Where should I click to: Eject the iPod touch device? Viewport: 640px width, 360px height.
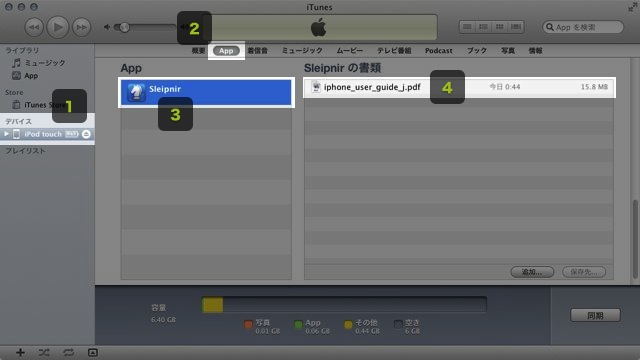[86, 134]
